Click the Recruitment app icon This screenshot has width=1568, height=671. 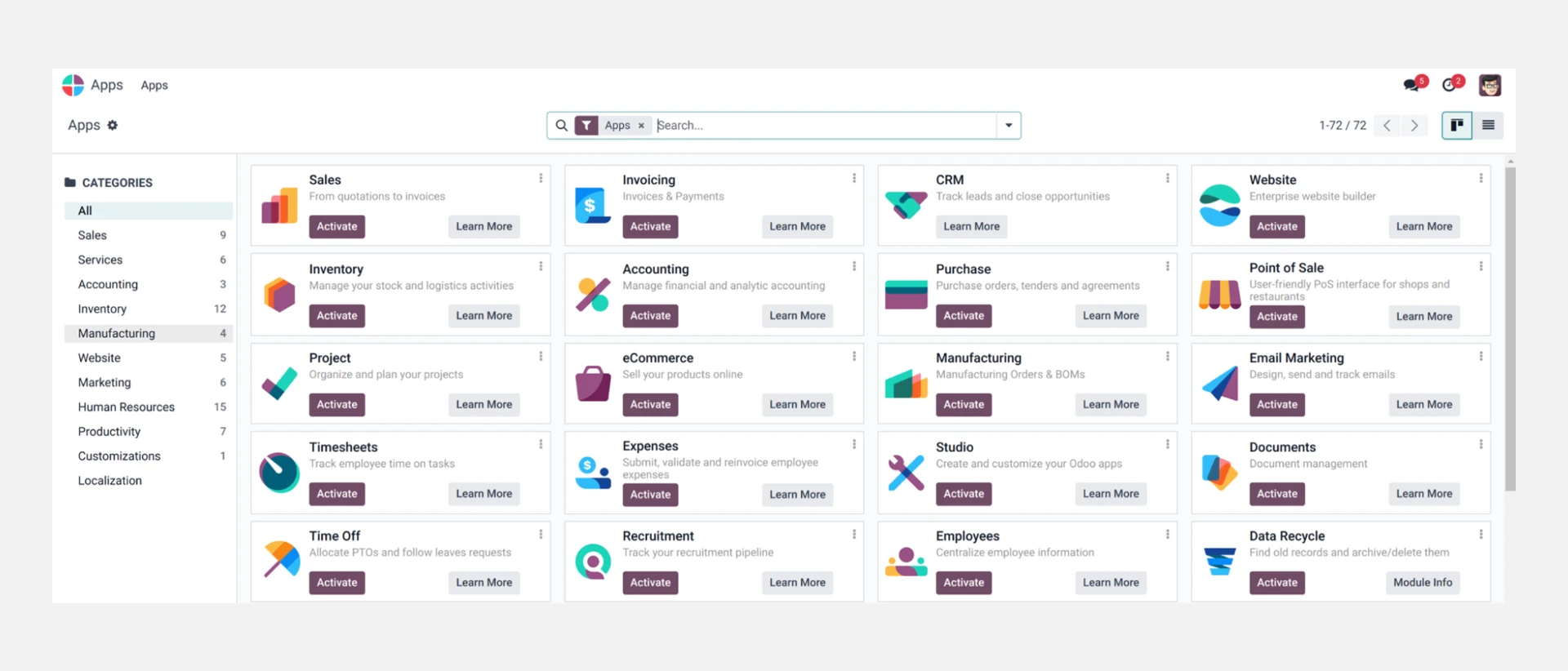[x=593, y=561]
